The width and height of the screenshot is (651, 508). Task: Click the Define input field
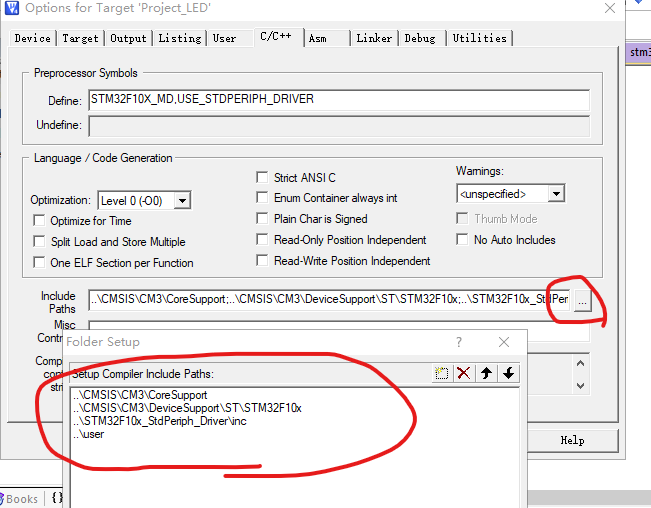pyautogui.click(x=339, y=100)
